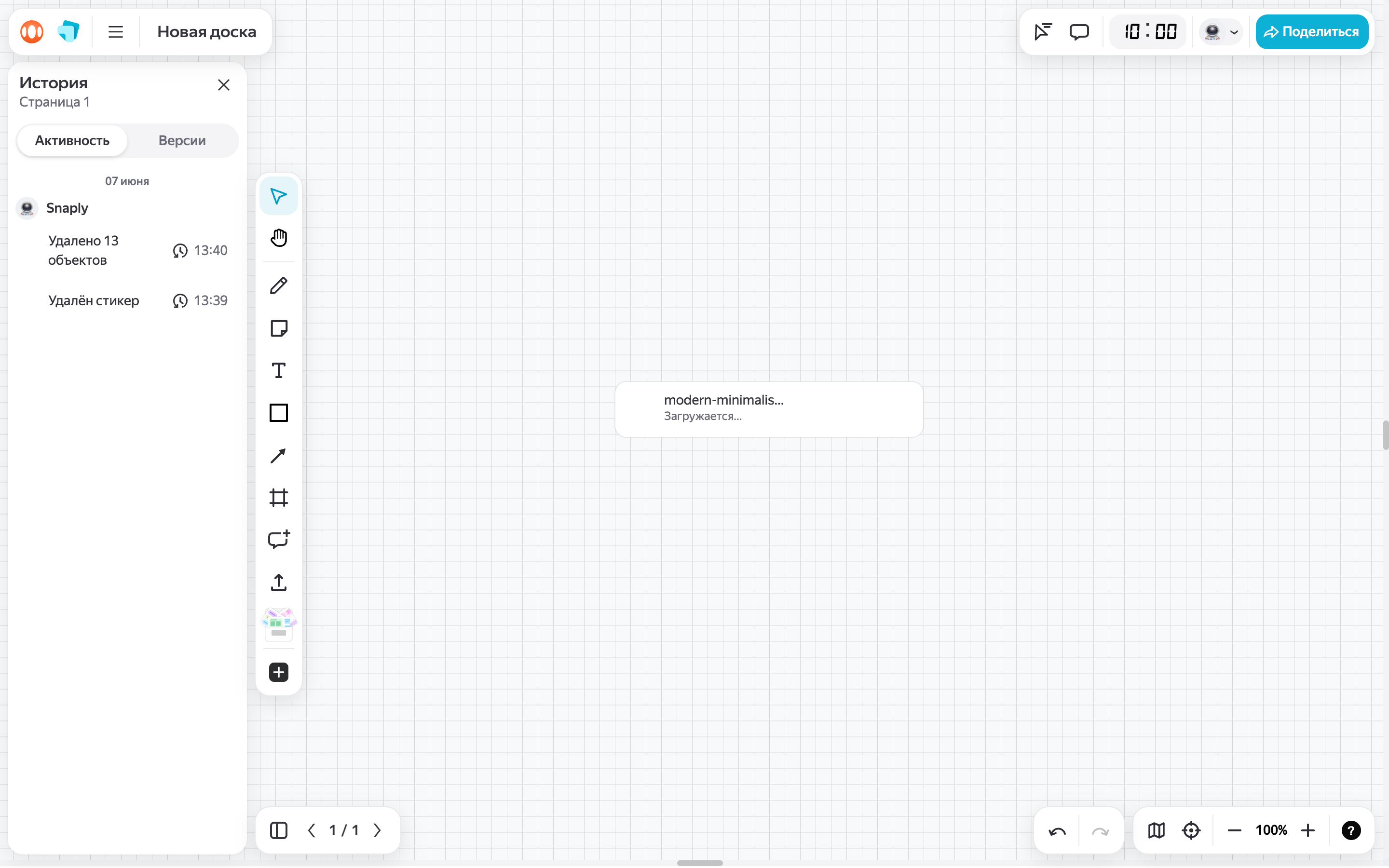The image size is (1389, 868).
Task: Select the pencil drawing tool
Action: (x=278, y=286)
